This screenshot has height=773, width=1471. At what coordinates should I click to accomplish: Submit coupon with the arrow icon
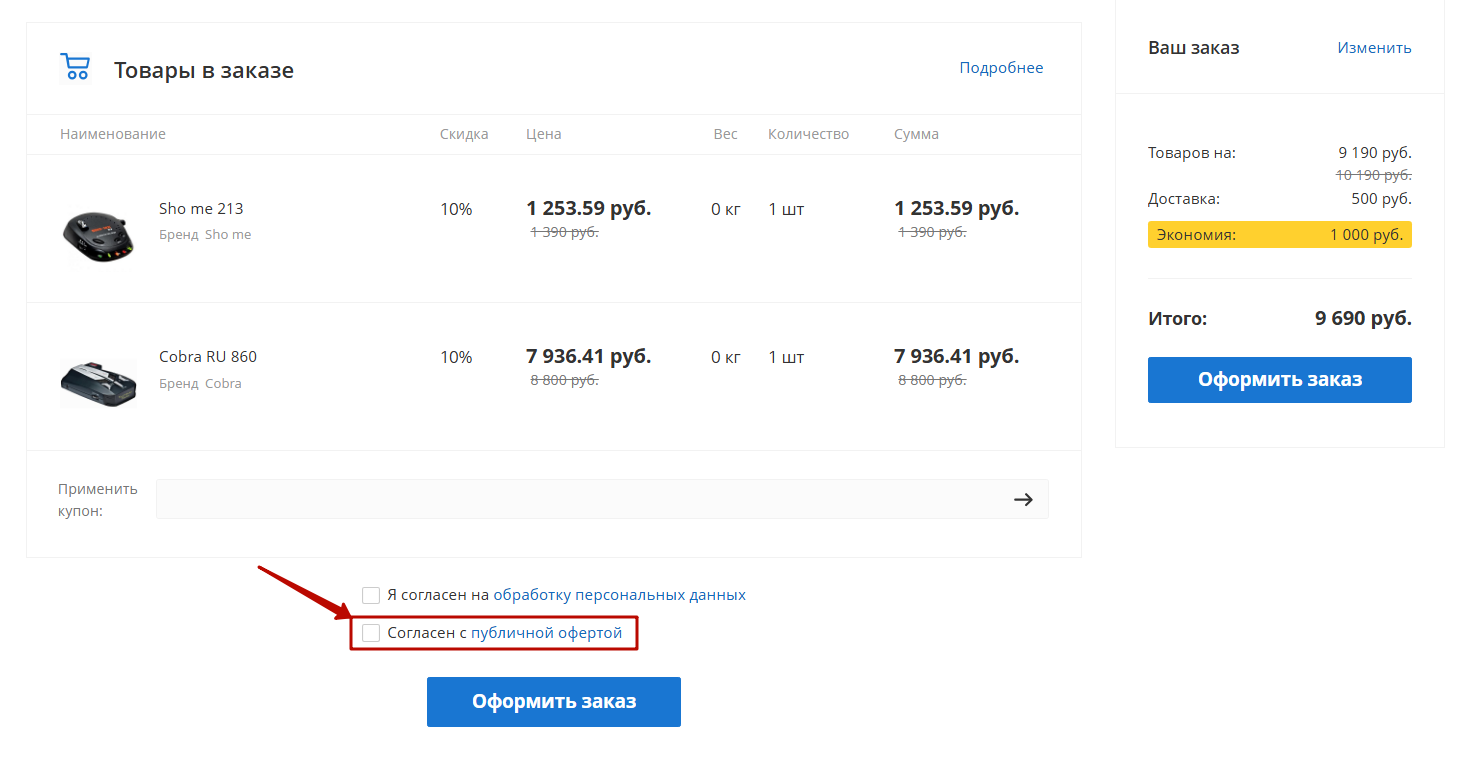pos(1023,499)
